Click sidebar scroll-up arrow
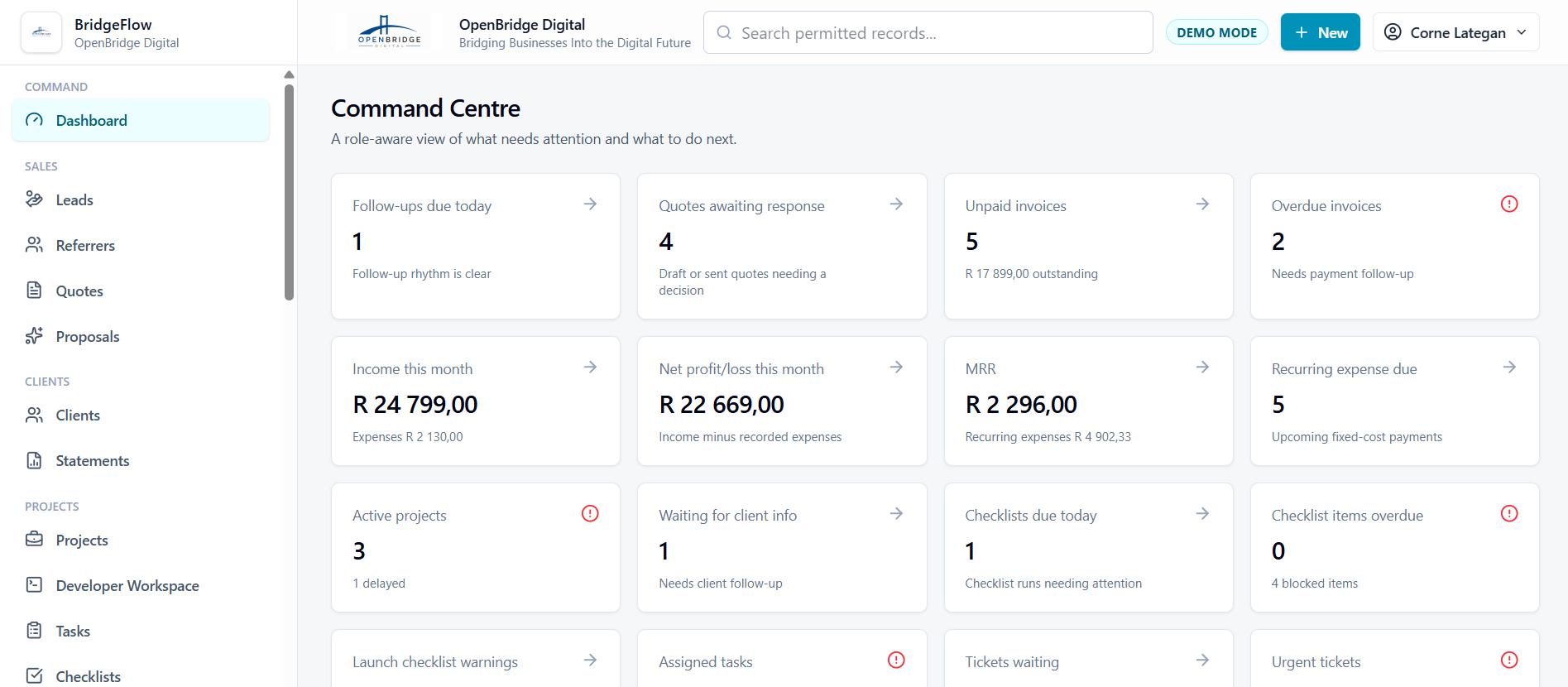Viewport: 1568px width, 687px height. (289, 74)
